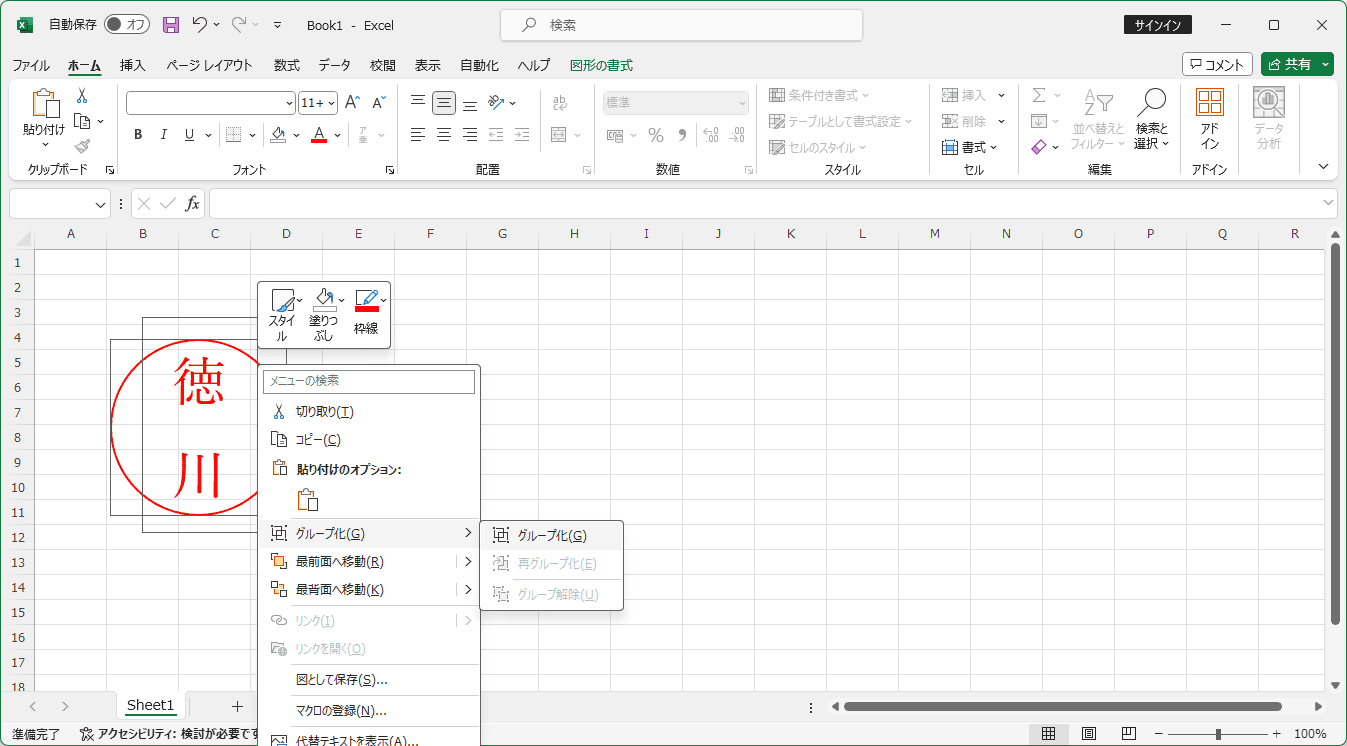Viewport: 1347px width, 746px height.
Task: Add a new sheet with plus button
Action: [x=237, y=706]
